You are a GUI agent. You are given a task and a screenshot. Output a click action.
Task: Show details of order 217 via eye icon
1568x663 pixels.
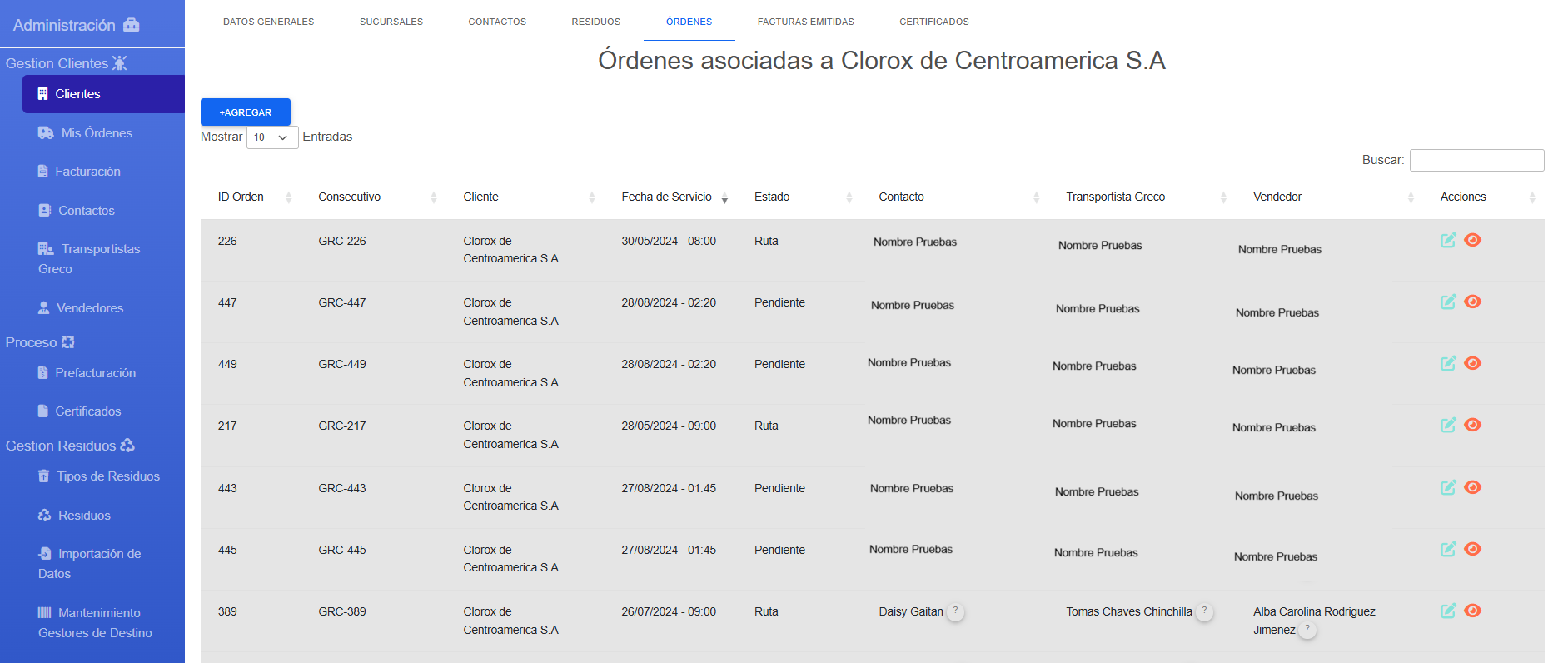click(x=1472, y=425)
